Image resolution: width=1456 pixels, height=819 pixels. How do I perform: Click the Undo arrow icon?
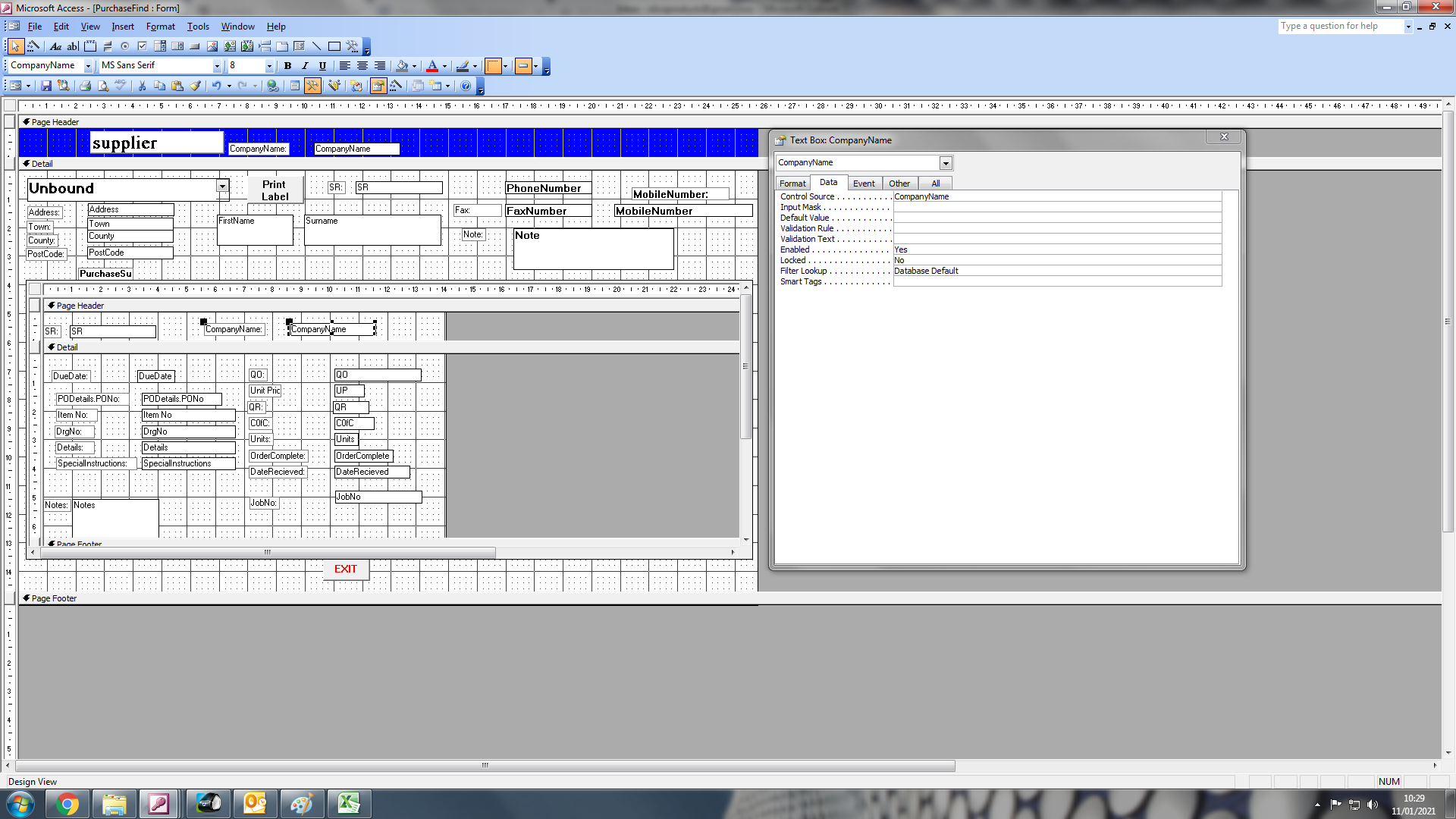tap(216, 86)
